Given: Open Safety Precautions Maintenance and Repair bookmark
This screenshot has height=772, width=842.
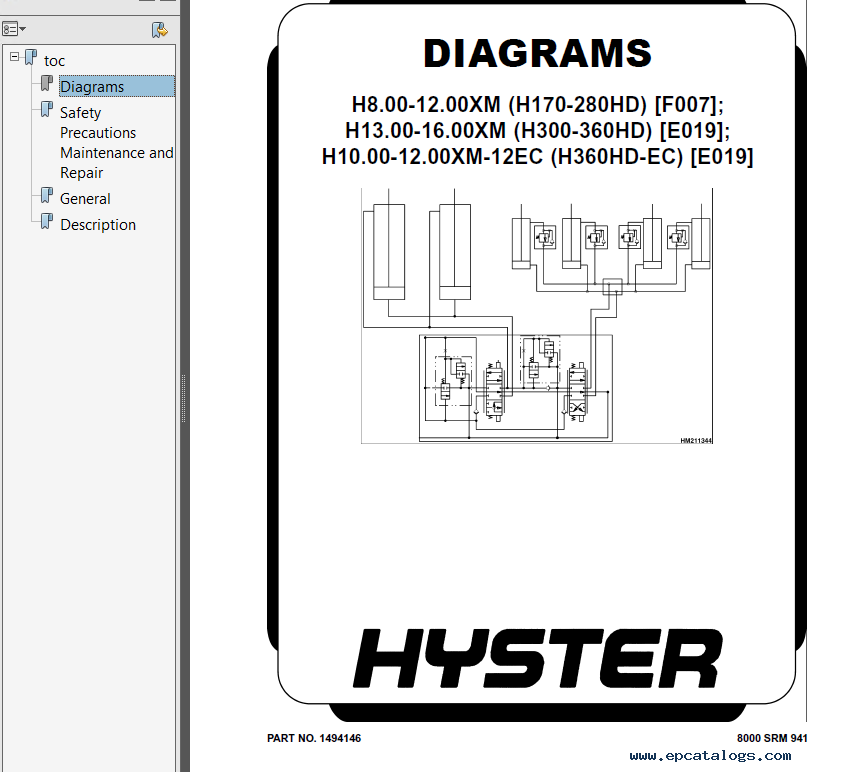Looking at the screenshot, I should click(x=117, y=142).
